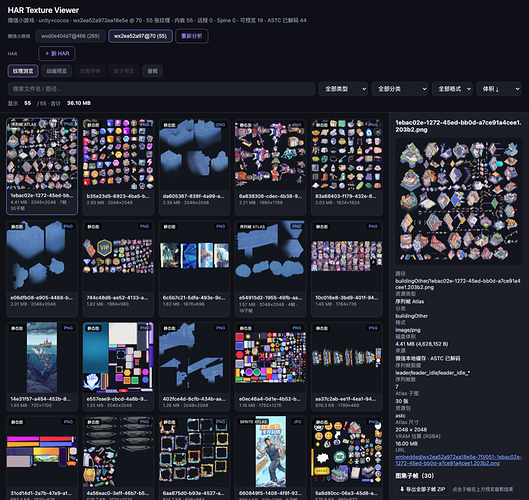Open the 体积 sort order dropdown
This screenshot has width=529, height=500.
click(499, 89)
